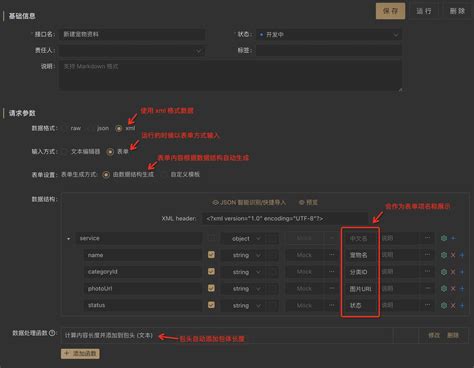The height and width of the screenshot is (368, 474).
Task: Open 状态 dropdown showing 开发中
Action: coord(329,35)
